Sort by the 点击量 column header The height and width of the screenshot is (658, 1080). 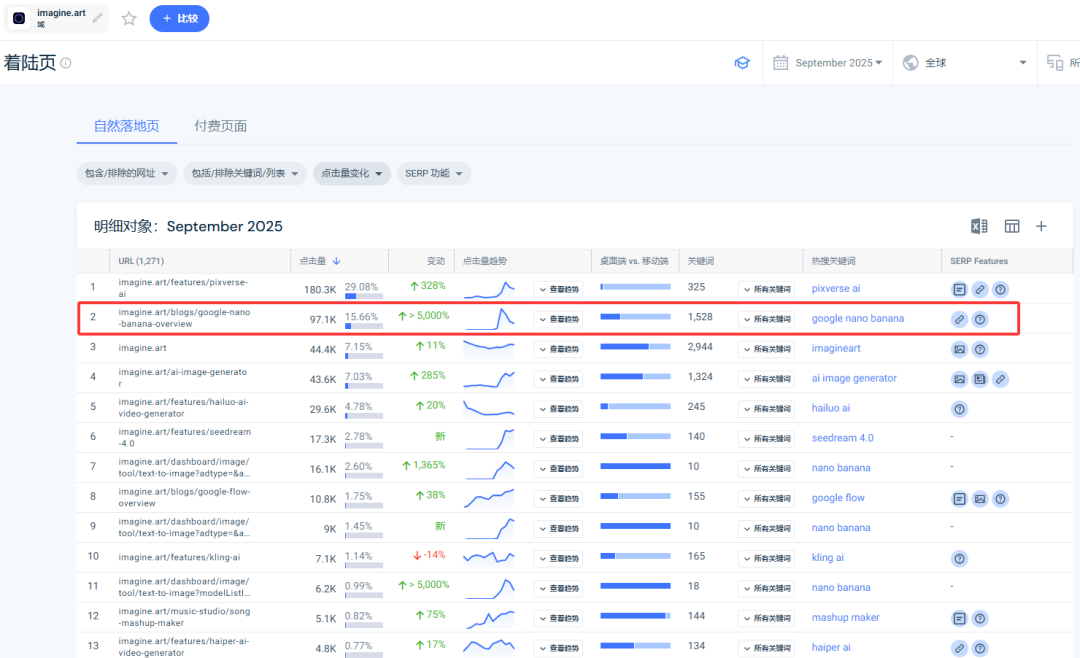[320, 261]
